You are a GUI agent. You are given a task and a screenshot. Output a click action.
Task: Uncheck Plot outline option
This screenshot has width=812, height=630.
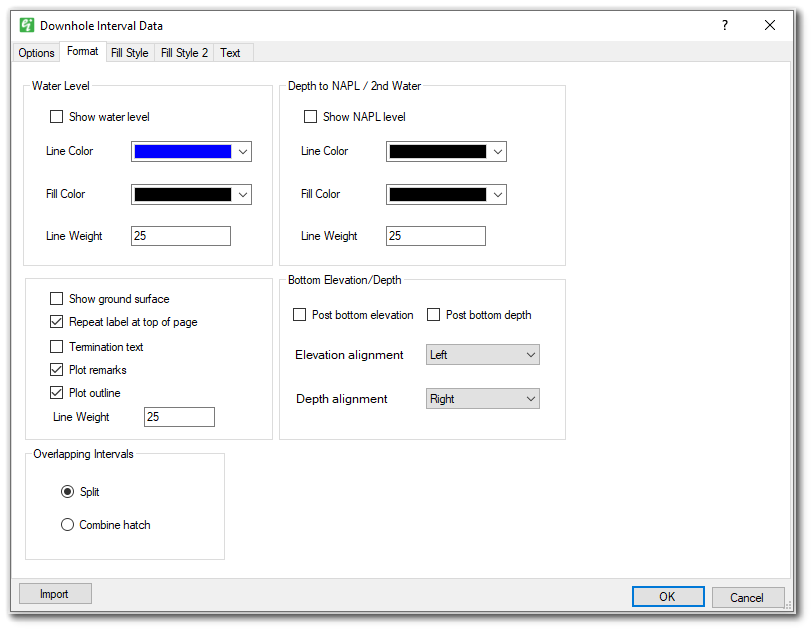click(x=56, y=392)
